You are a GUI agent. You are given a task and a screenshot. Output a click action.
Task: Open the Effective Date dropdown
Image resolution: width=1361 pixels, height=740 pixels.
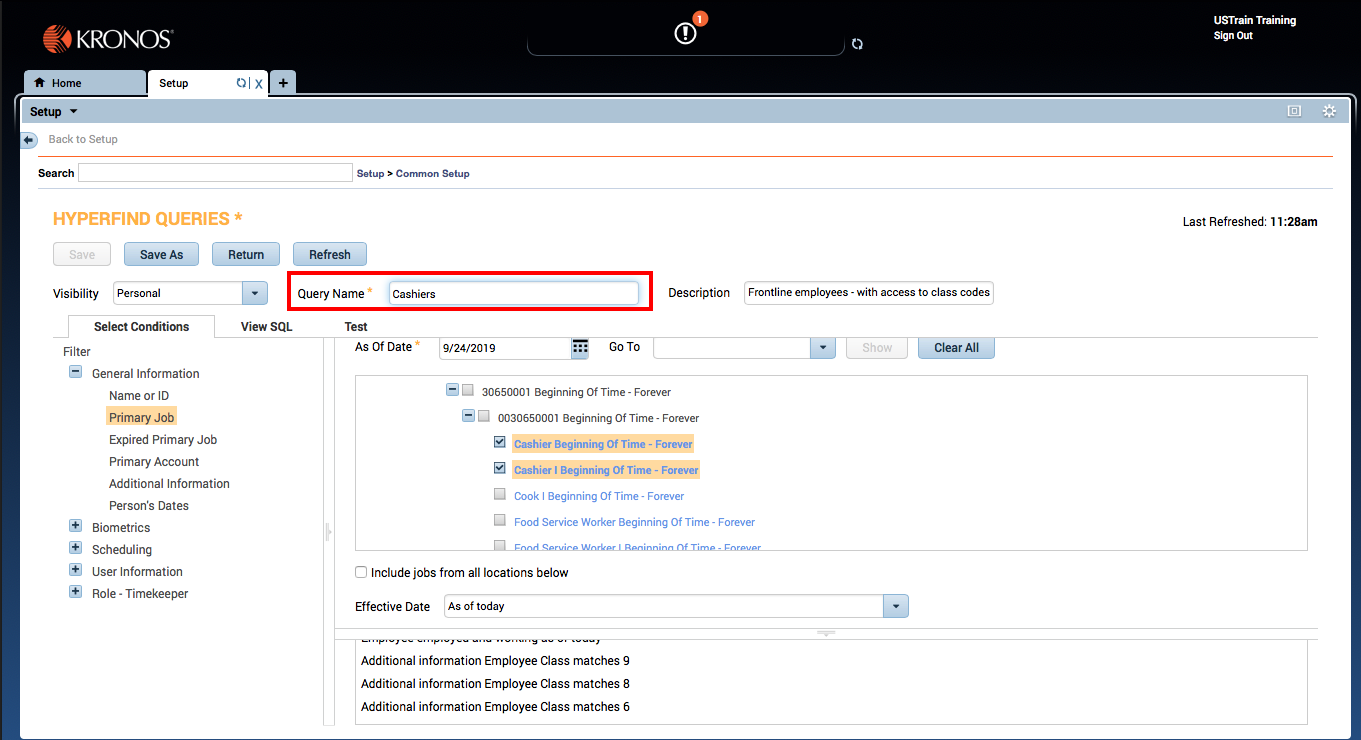point(895,606)
